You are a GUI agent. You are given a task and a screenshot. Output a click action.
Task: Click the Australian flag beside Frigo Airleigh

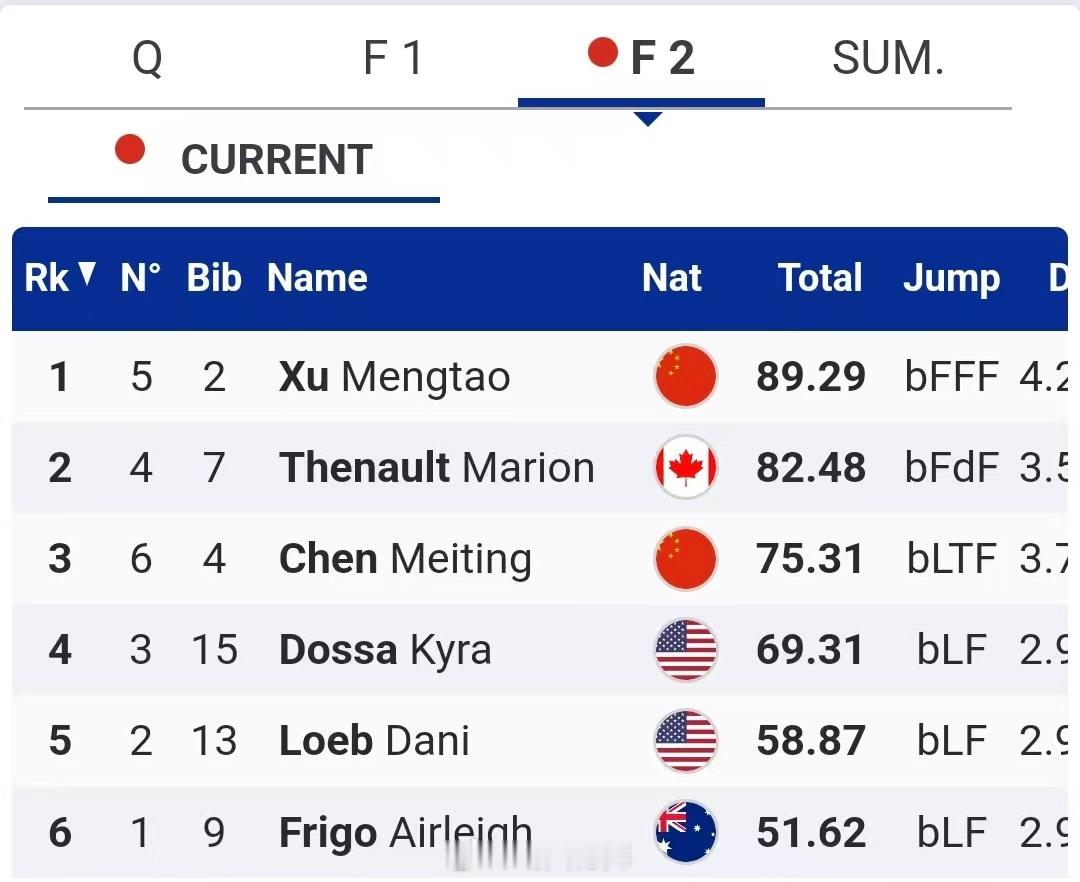[x=686, y=831]
